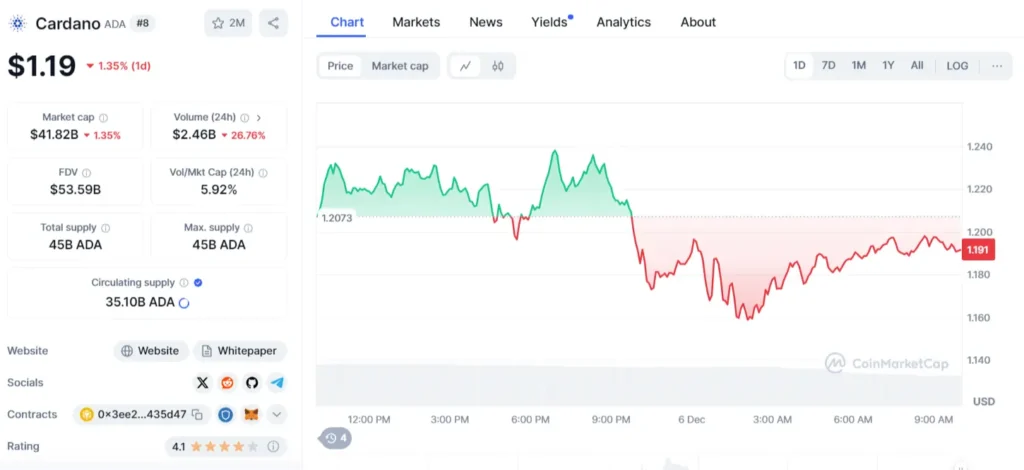This screenshot has height=470, width=1024.
Task: Open Cardano's X social link
Action: tap(203, 383)
